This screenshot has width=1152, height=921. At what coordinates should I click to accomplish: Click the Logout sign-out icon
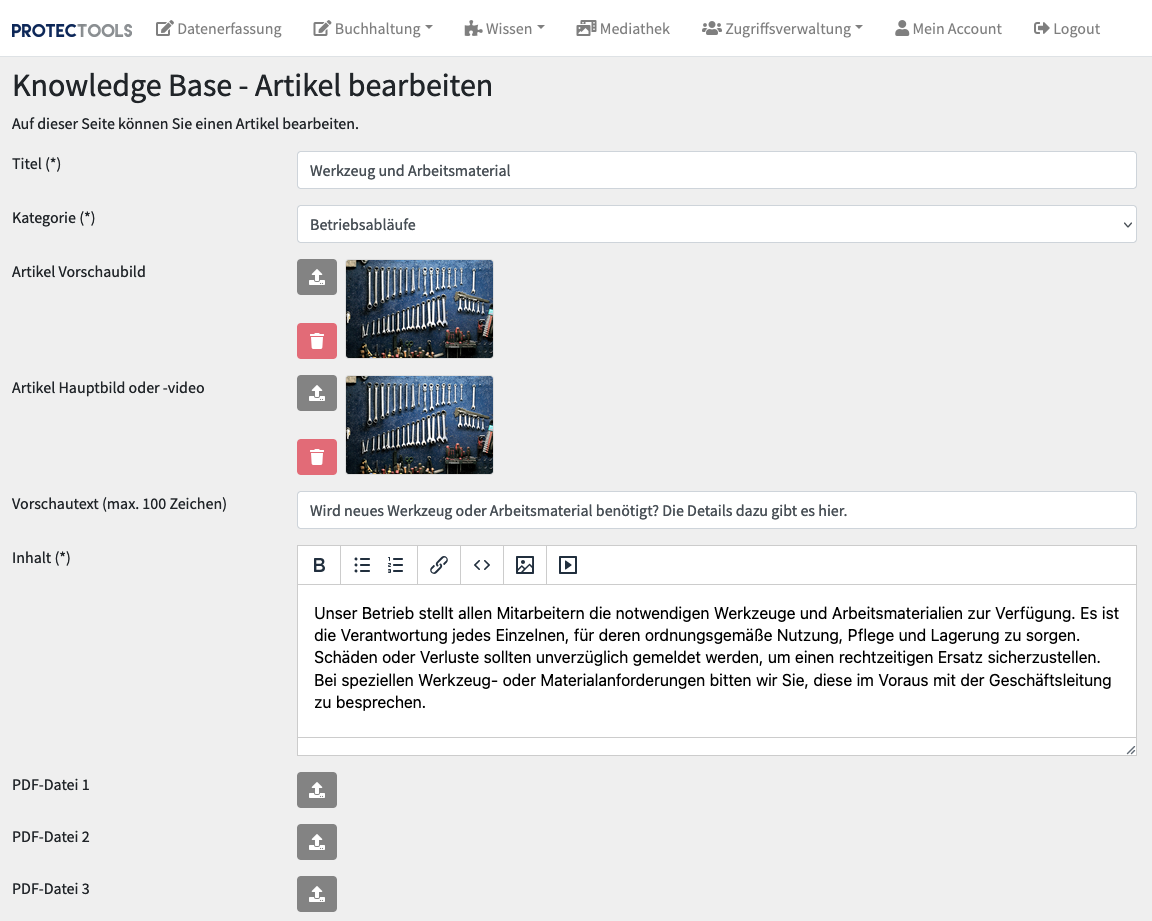point(1041,29)
